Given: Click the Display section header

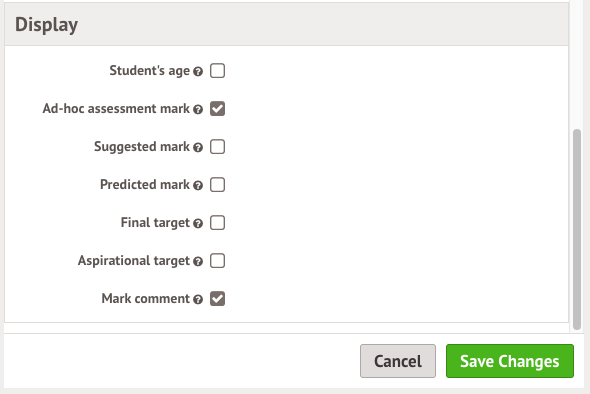Looking at the screenshot, I should 286,24.
